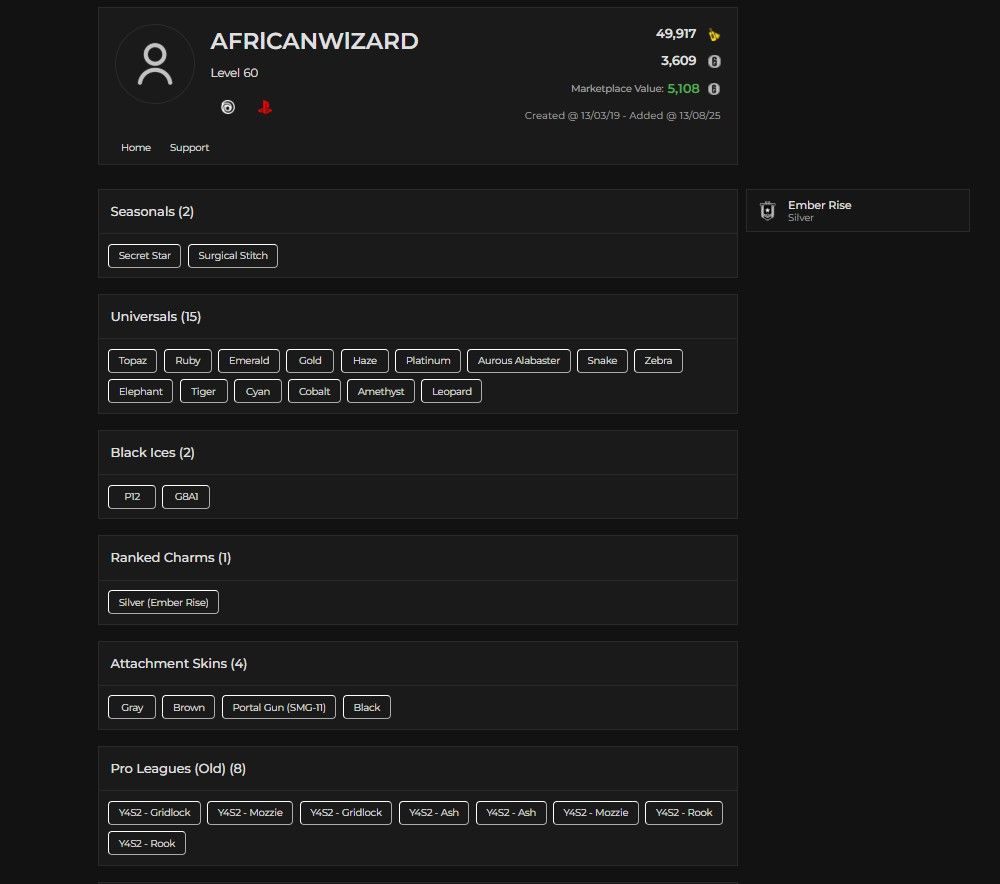
Task: Click the profile avatar icon
Action: click(x=154, y=64)
